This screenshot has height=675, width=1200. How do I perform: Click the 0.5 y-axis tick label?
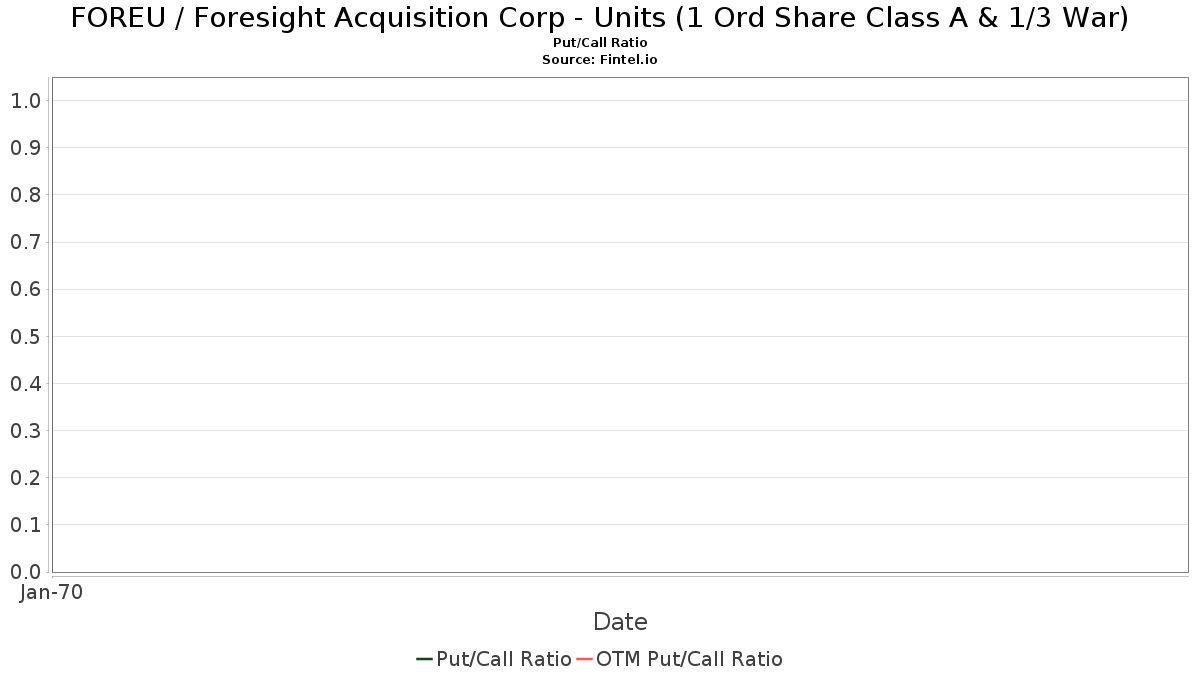point(25,336)
